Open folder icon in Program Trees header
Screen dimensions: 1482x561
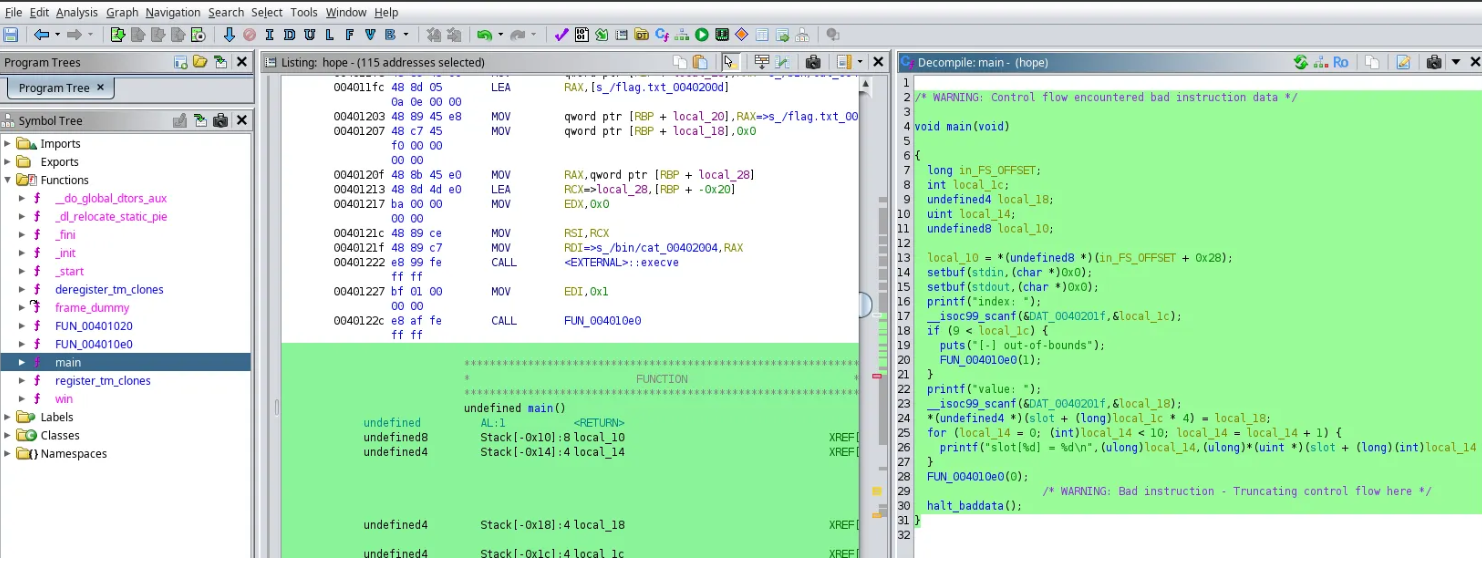[x=200, y=62]
